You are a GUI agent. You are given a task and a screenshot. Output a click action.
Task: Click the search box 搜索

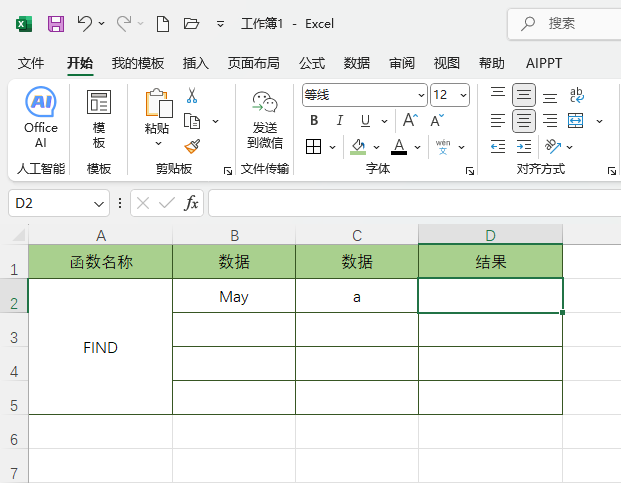pyautogui.click(x=564, y=24)
